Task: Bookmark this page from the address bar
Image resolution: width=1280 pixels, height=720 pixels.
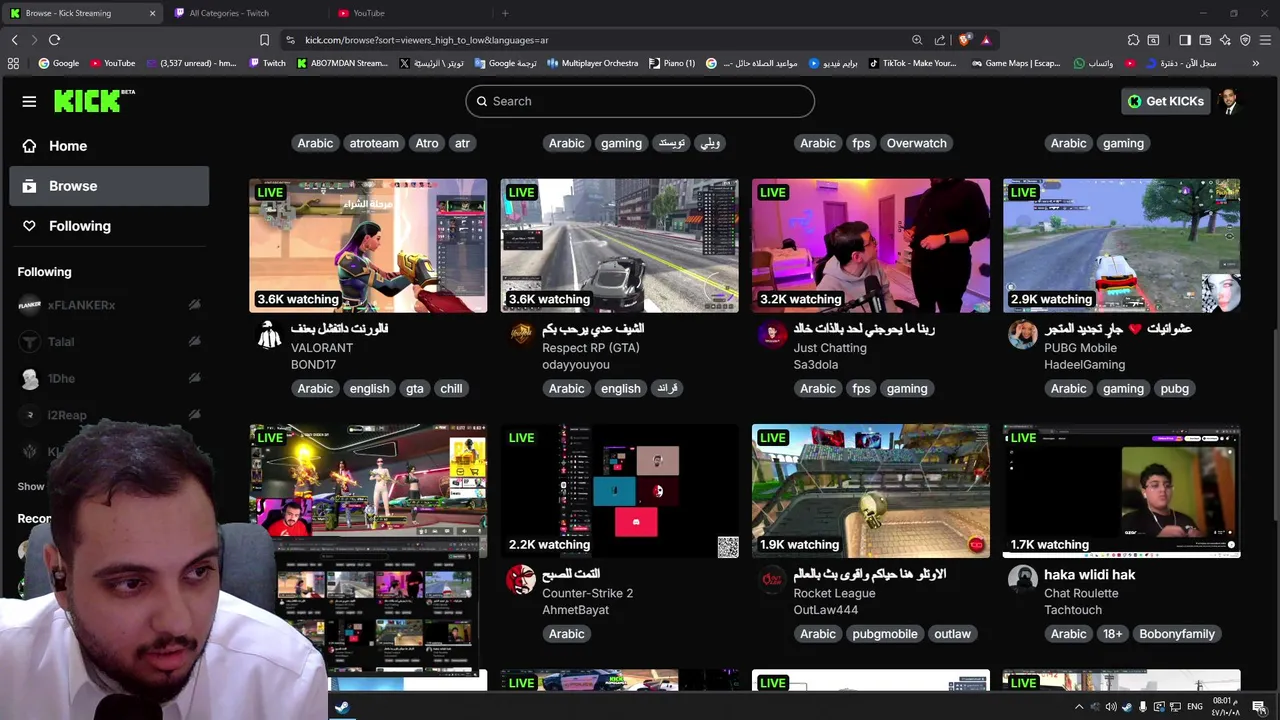Action: [264, 40]
